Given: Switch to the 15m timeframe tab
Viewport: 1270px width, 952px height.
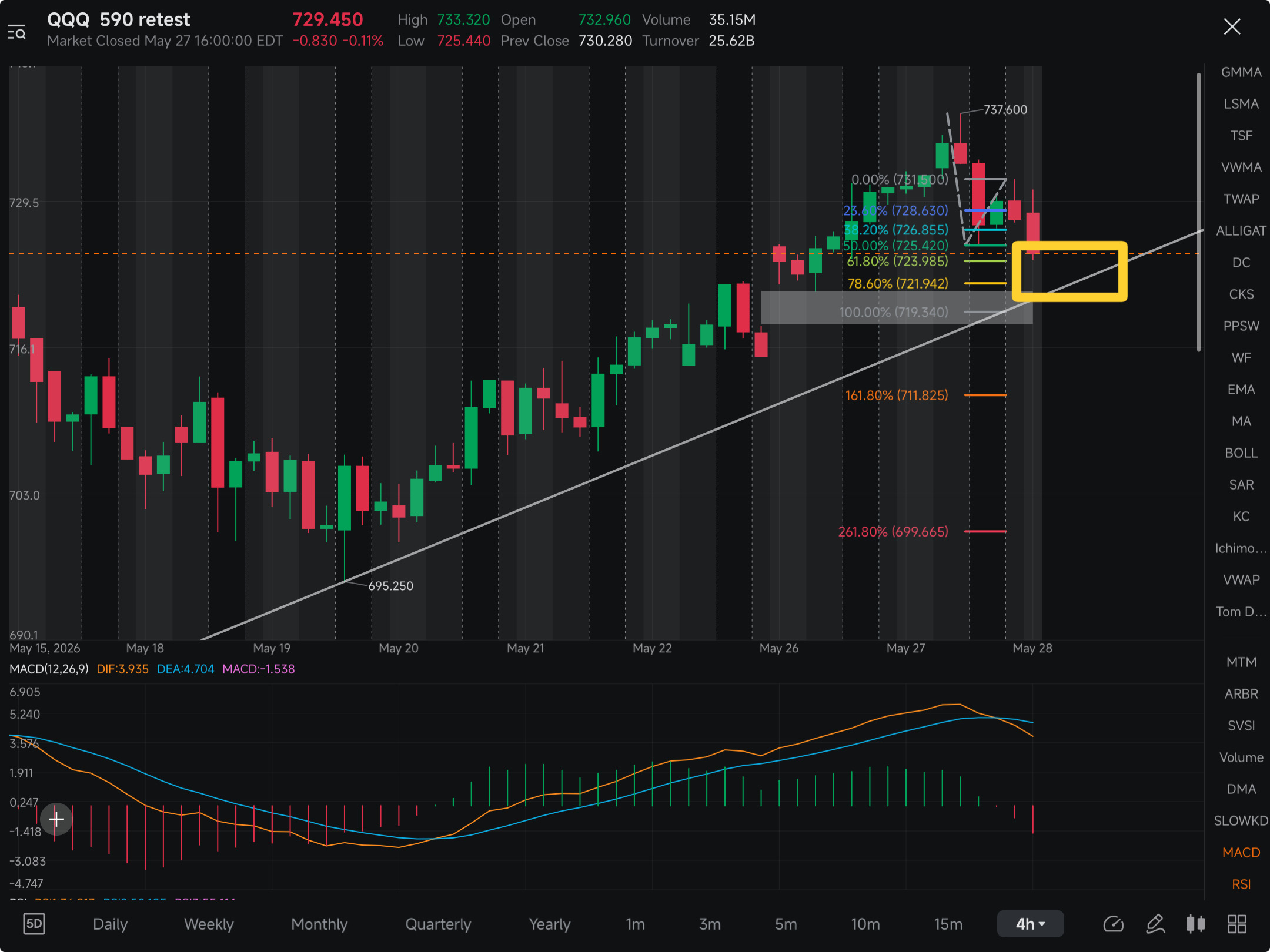Looking at the screenshot, I should [x=948, y=924].
